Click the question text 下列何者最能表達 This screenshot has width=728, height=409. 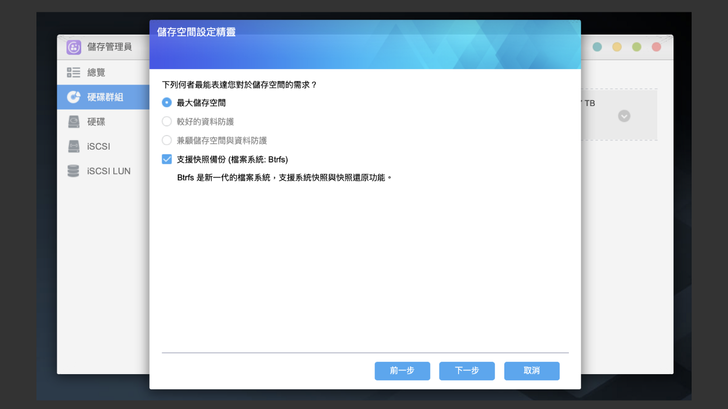(x=240, y=85)
